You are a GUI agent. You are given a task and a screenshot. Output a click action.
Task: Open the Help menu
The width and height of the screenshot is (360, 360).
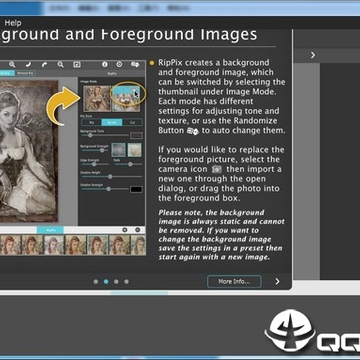coord(13,23)
